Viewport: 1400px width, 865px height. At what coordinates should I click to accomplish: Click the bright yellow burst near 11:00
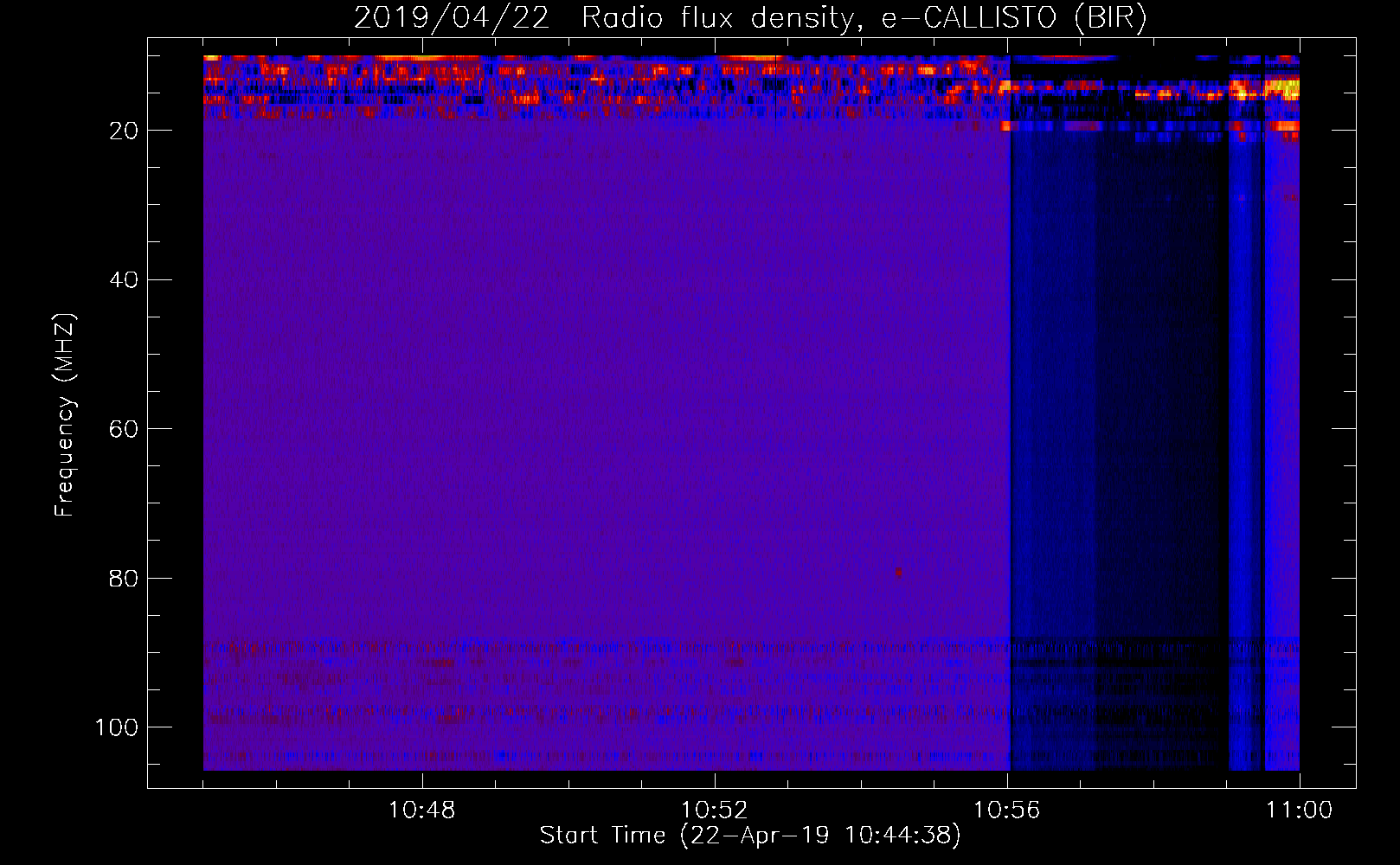coord(1281,88)
